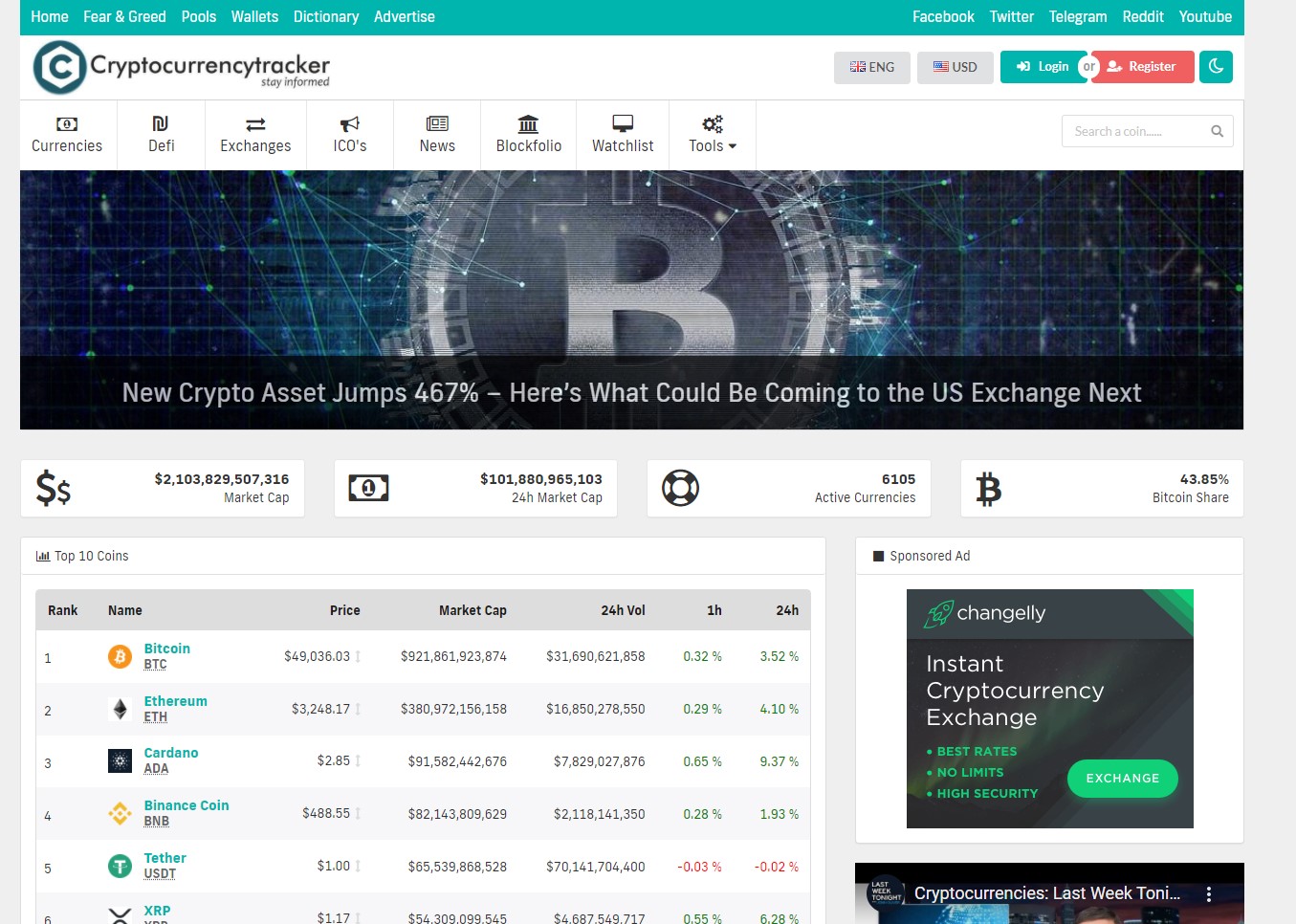The height and width of the screenshot is (924, 1296).
Task: Click the changelly logo in ad
Action: coord(985,613)
